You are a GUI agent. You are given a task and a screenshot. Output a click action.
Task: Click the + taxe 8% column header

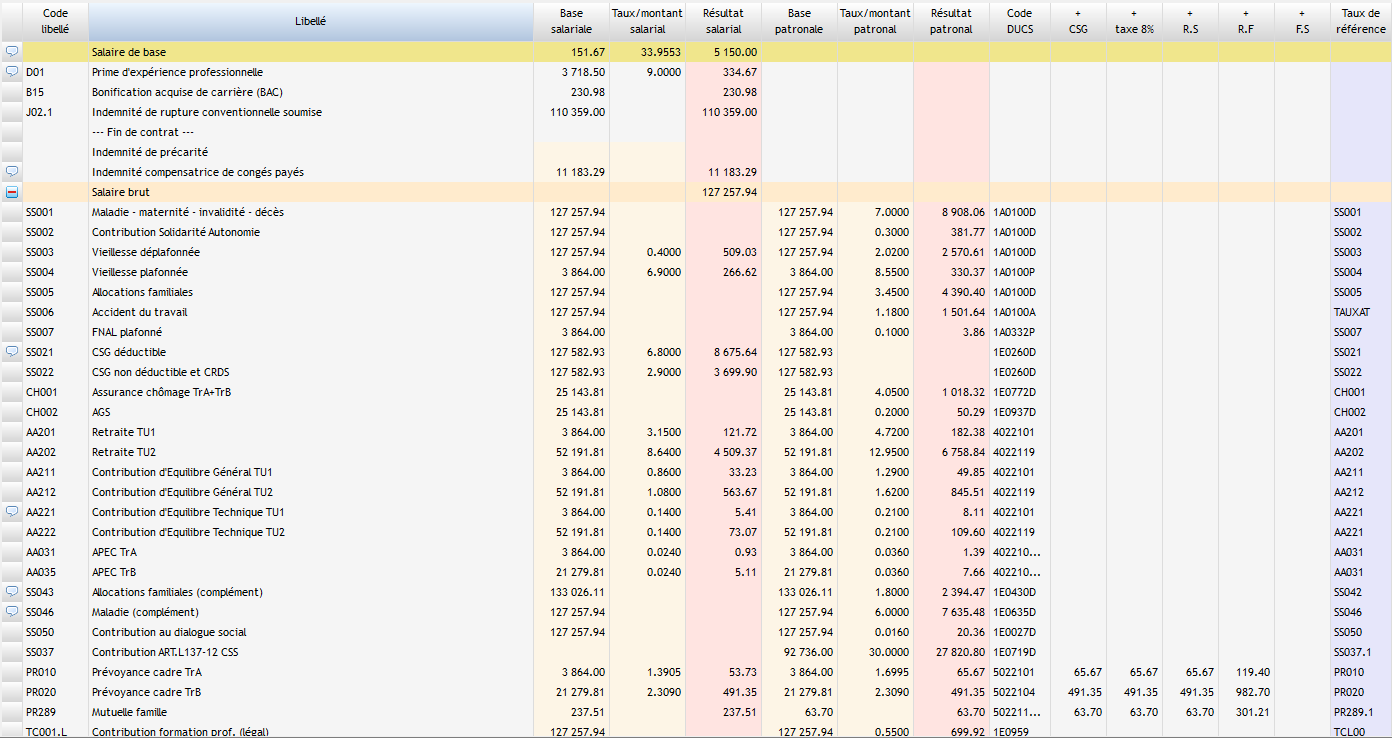tap(1134, 21)
